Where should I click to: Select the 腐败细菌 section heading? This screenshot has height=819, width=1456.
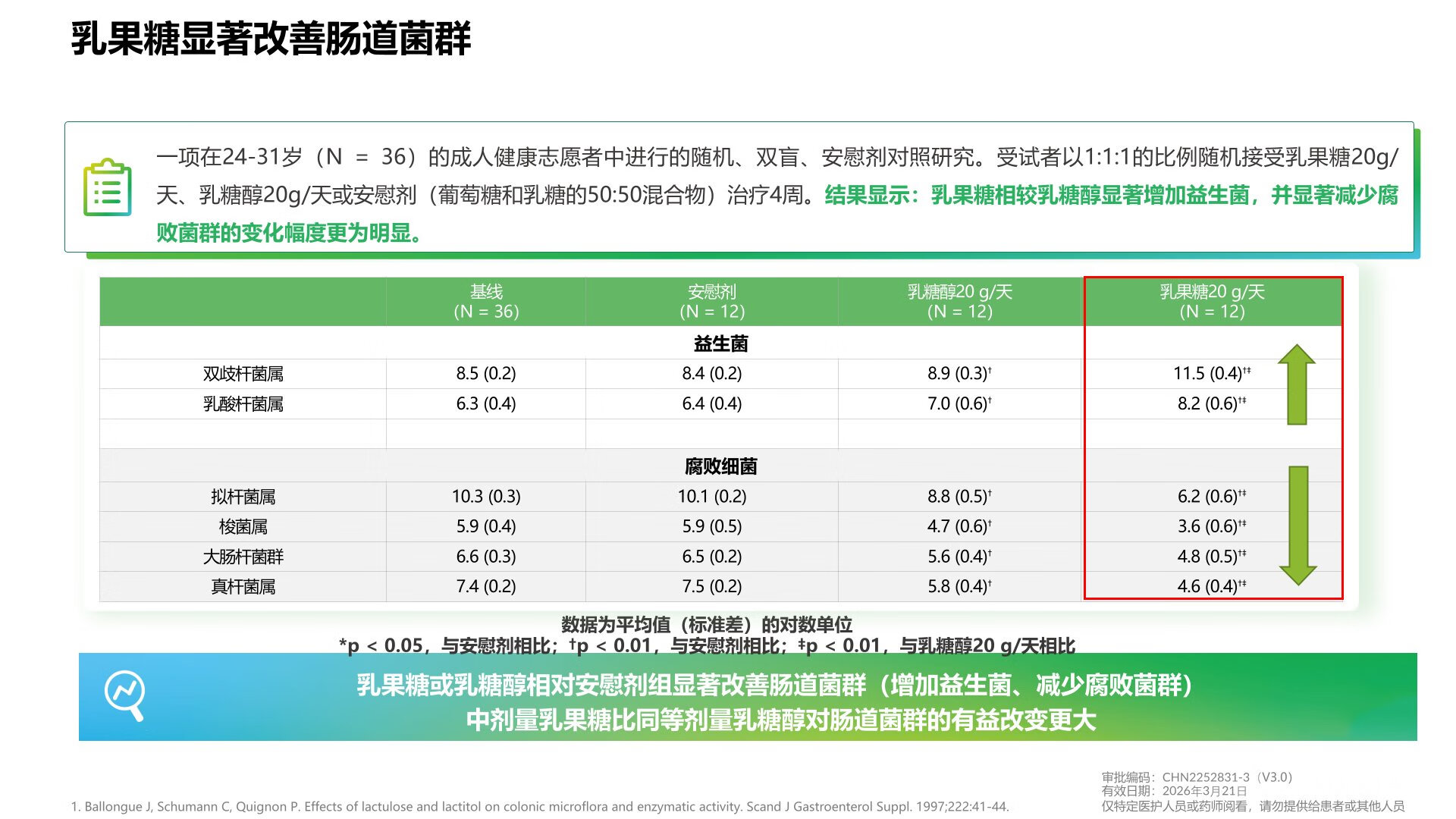coord(720,466)
